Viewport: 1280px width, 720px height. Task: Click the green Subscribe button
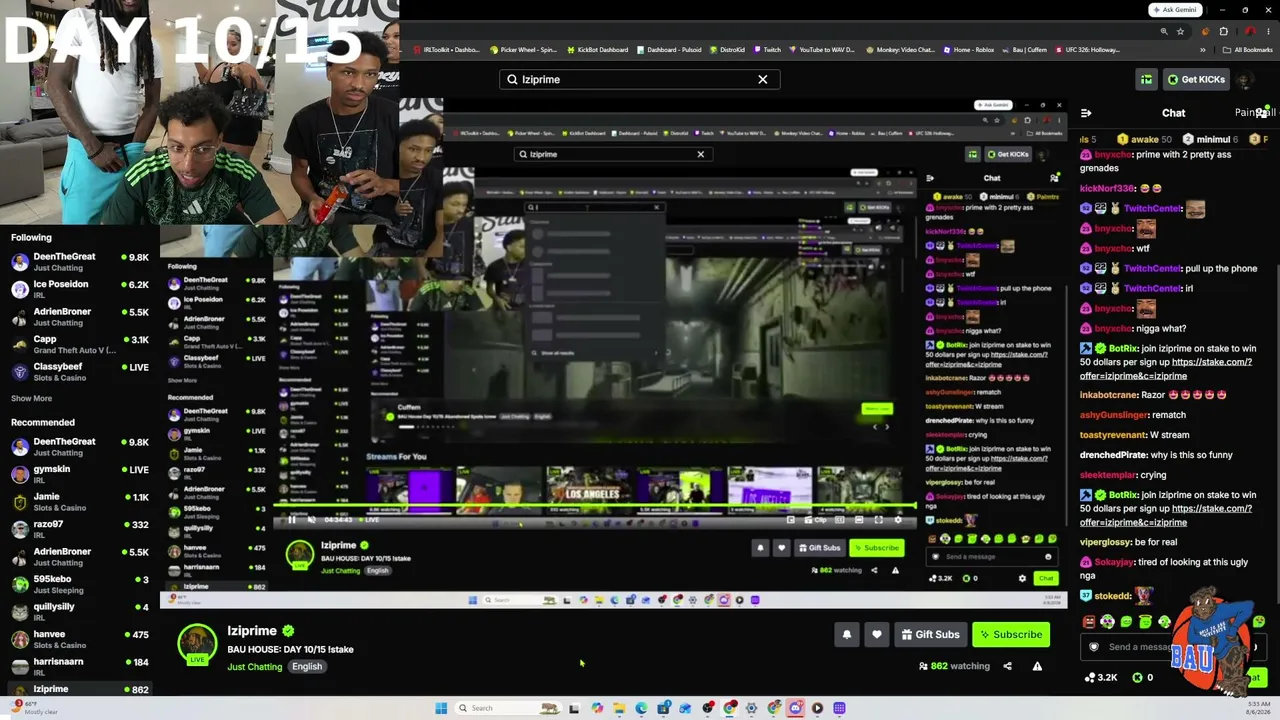point(1011,634)
